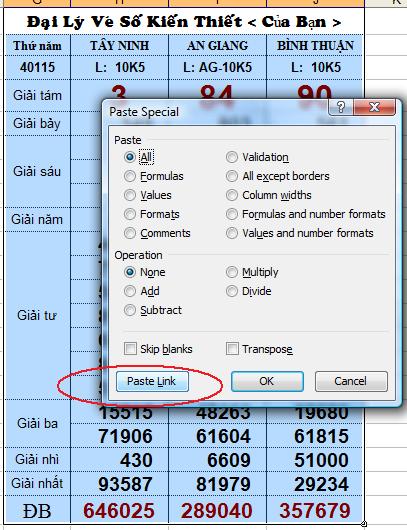Screen dimensions: 407x530
Task: Click the help question mark icon
Action: (x=341, y=107)
